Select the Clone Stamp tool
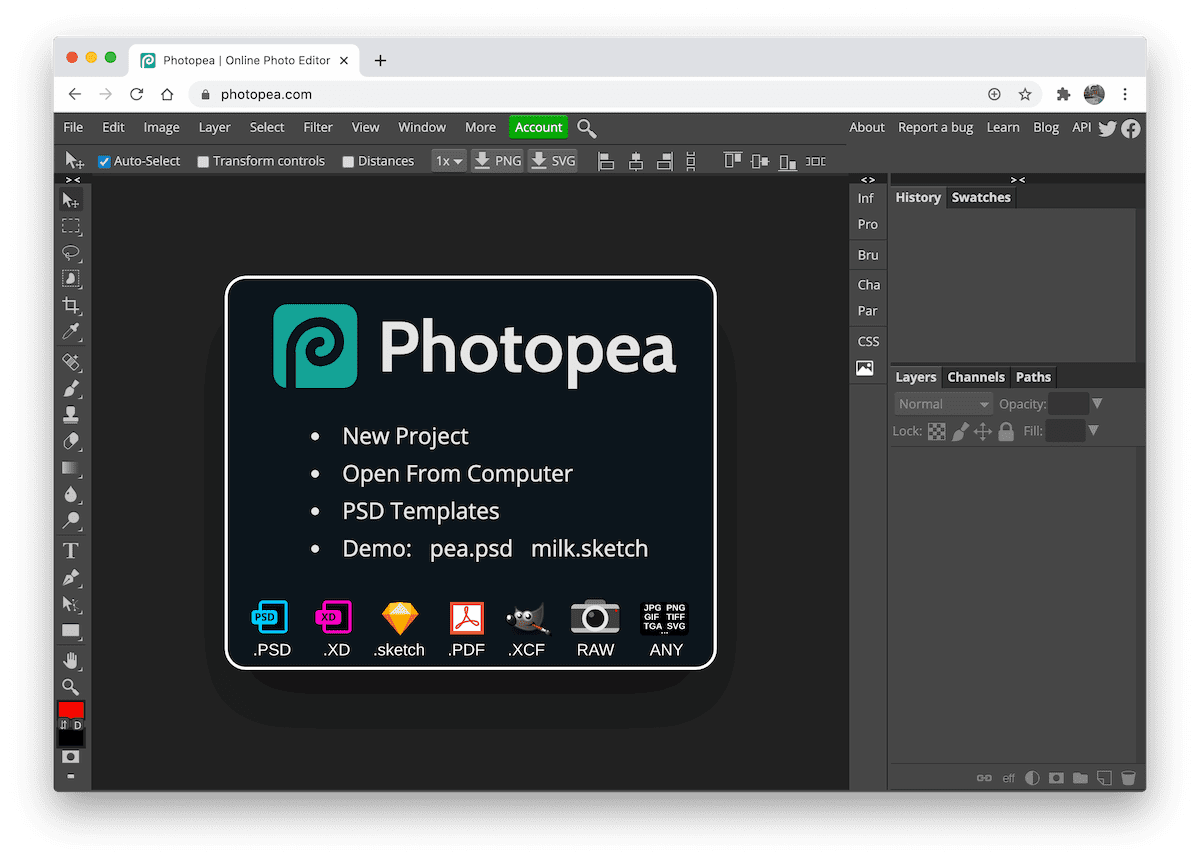 point(71,414)
